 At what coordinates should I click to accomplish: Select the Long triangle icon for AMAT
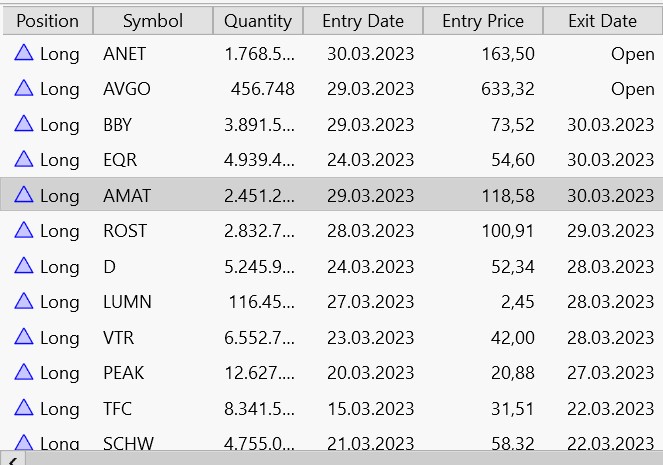(24, 195)
